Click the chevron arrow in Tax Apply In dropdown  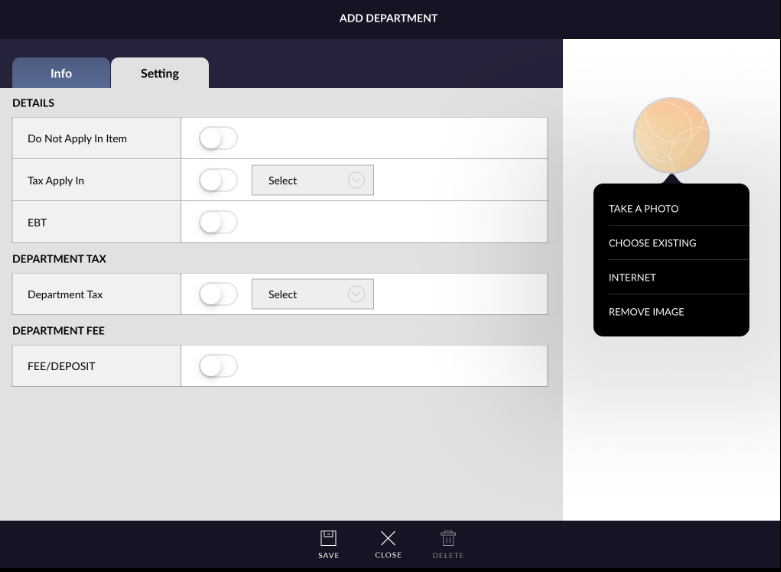pos(356,181)
